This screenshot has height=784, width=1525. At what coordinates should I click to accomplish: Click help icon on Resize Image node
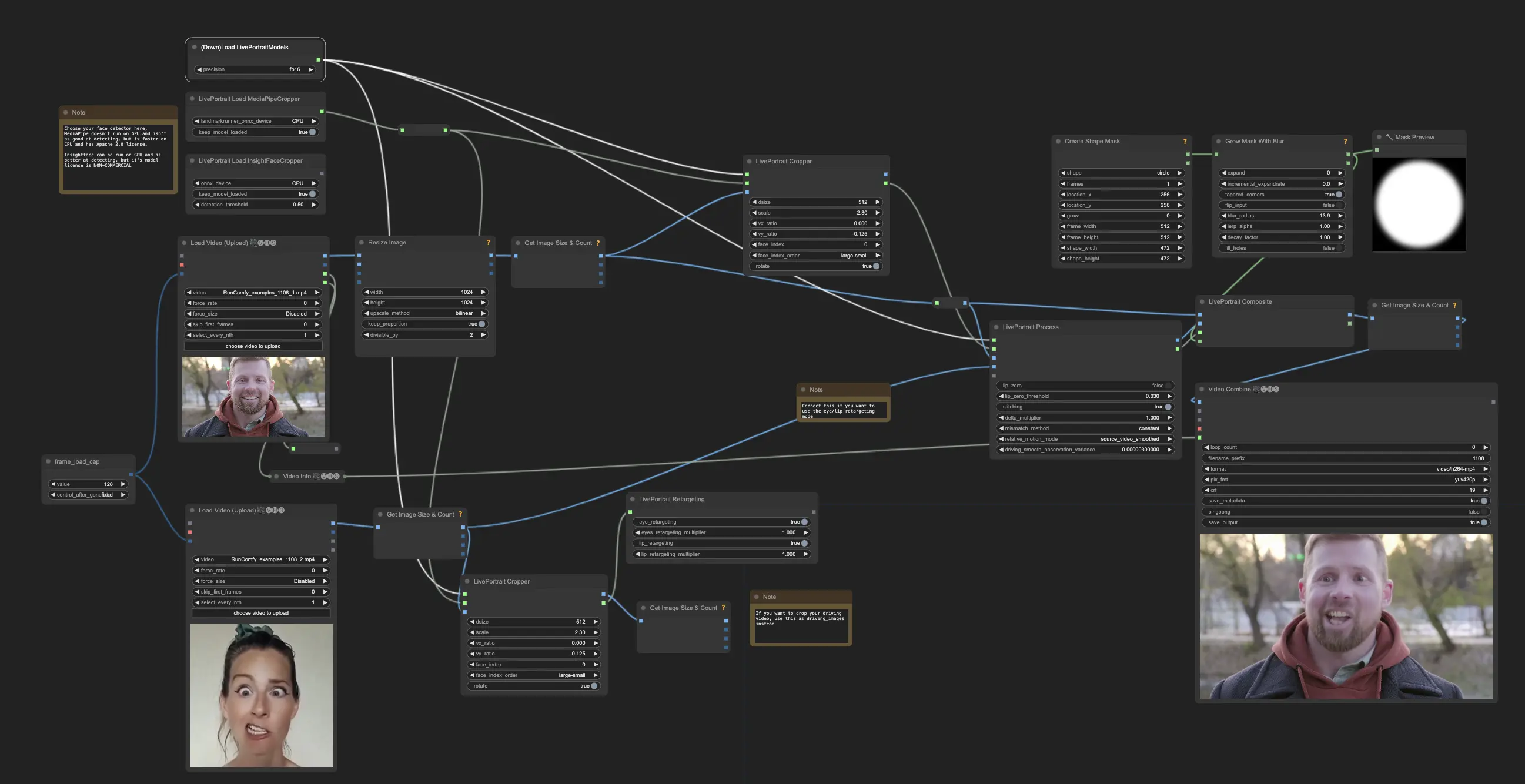coord(489,243)
